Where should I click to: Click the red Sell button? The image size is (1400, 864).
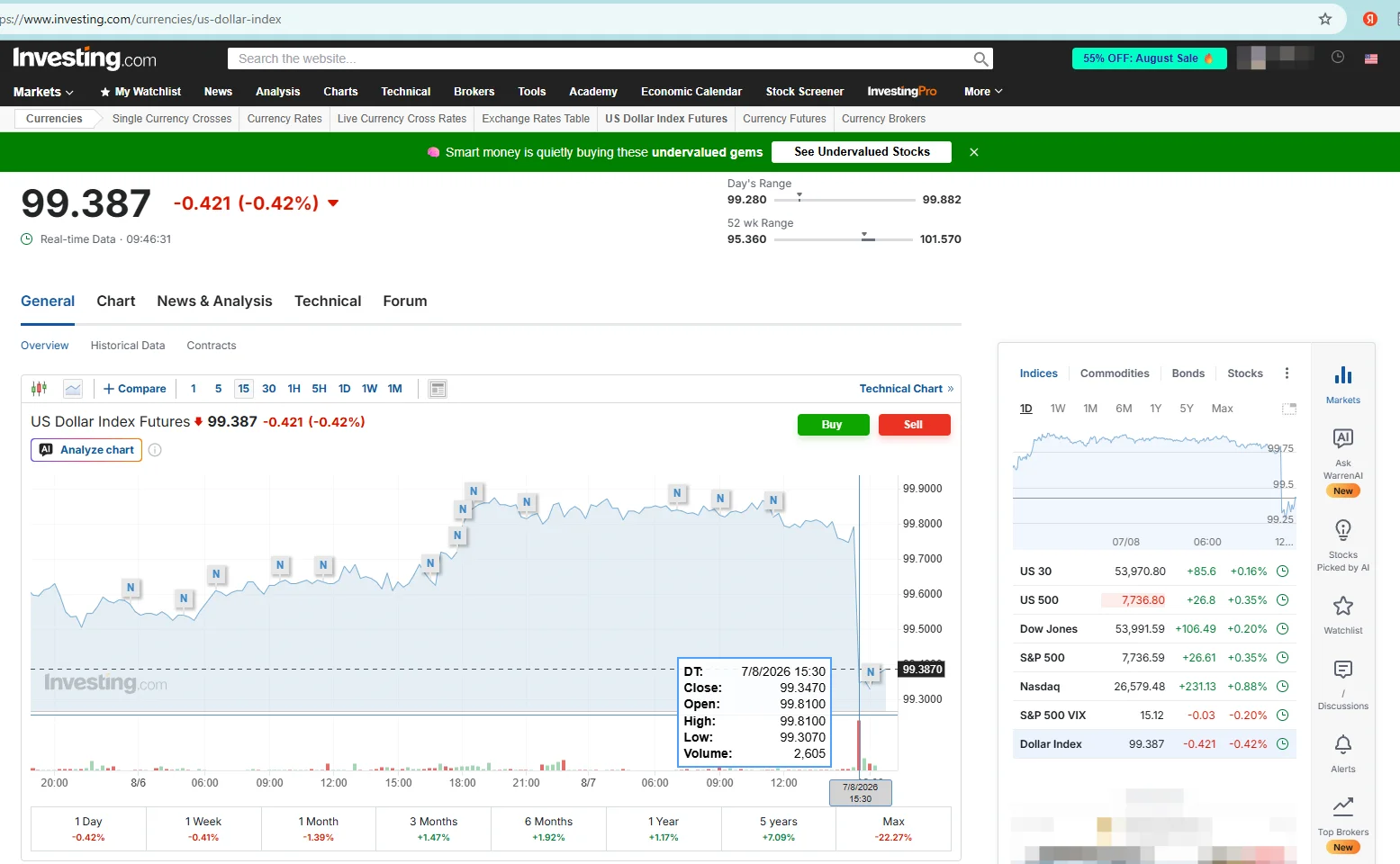[x=914, y=425]
